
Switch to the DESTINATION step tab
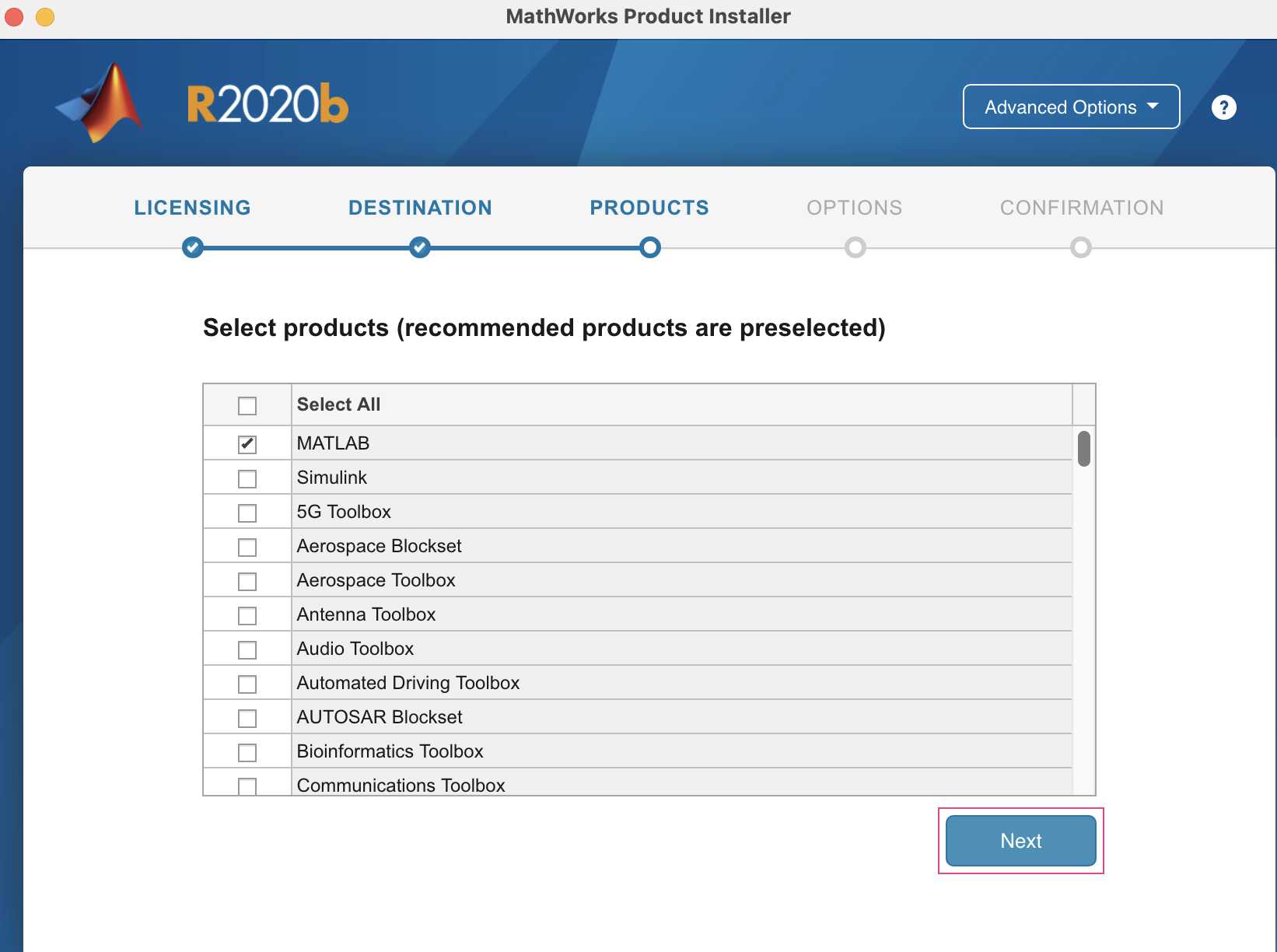pos(420,208)
